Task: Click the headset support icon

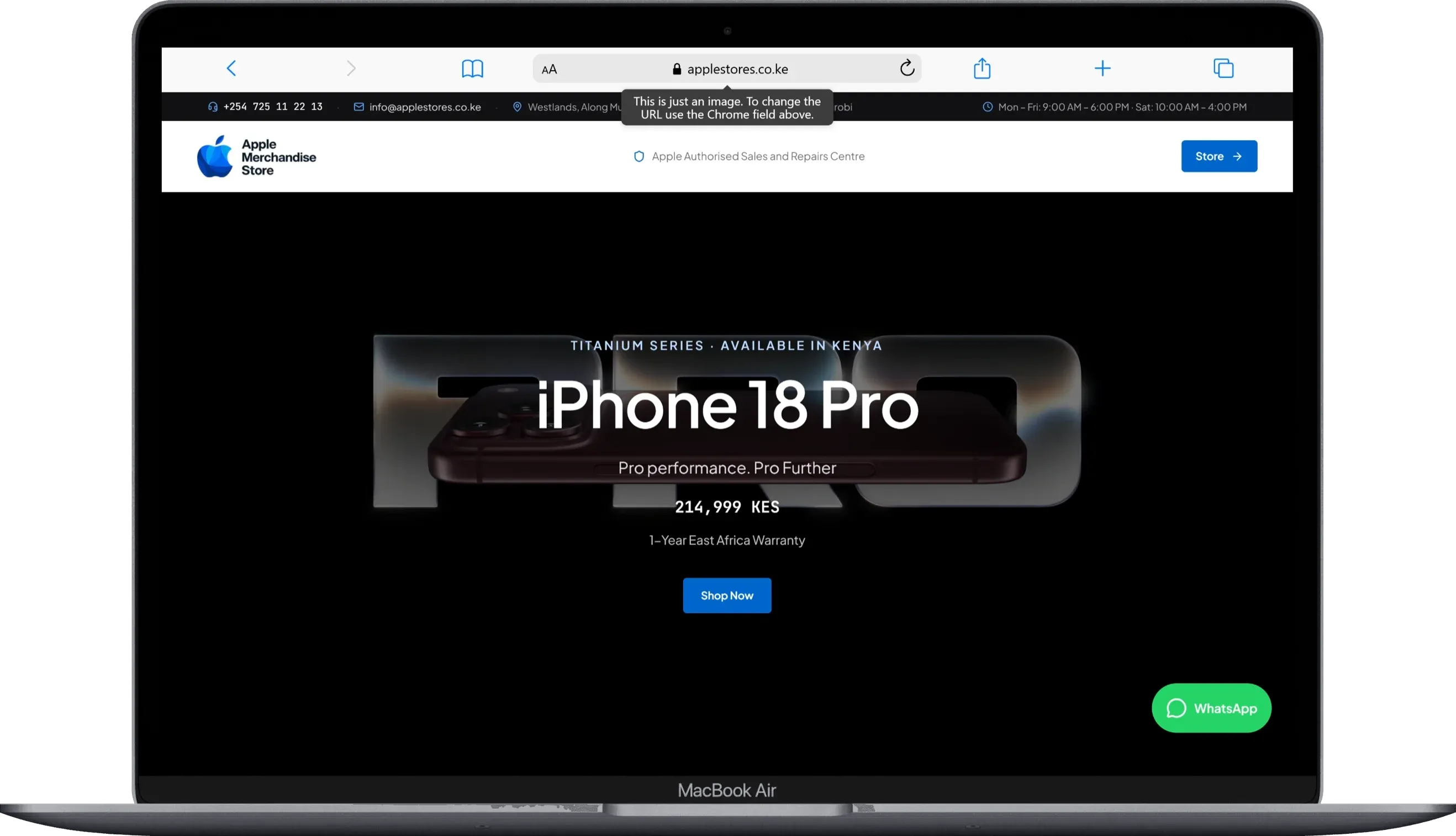Action: coord(213,107)
